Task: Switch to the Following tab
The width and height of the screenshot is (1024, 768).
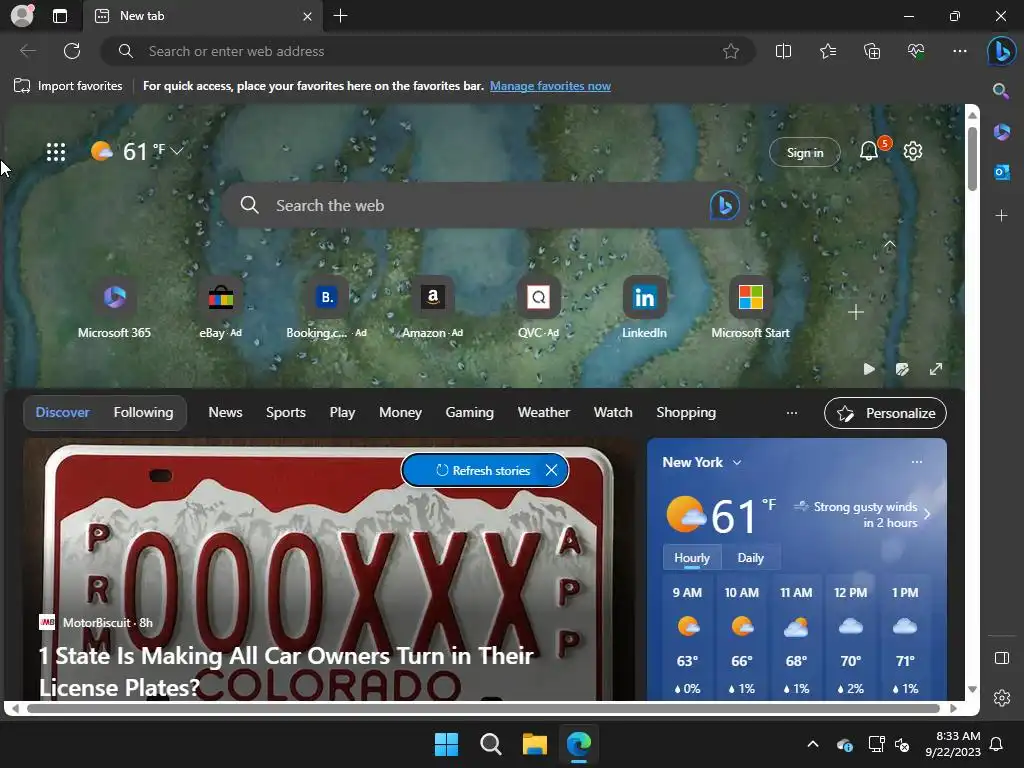Action: (144, 412)
